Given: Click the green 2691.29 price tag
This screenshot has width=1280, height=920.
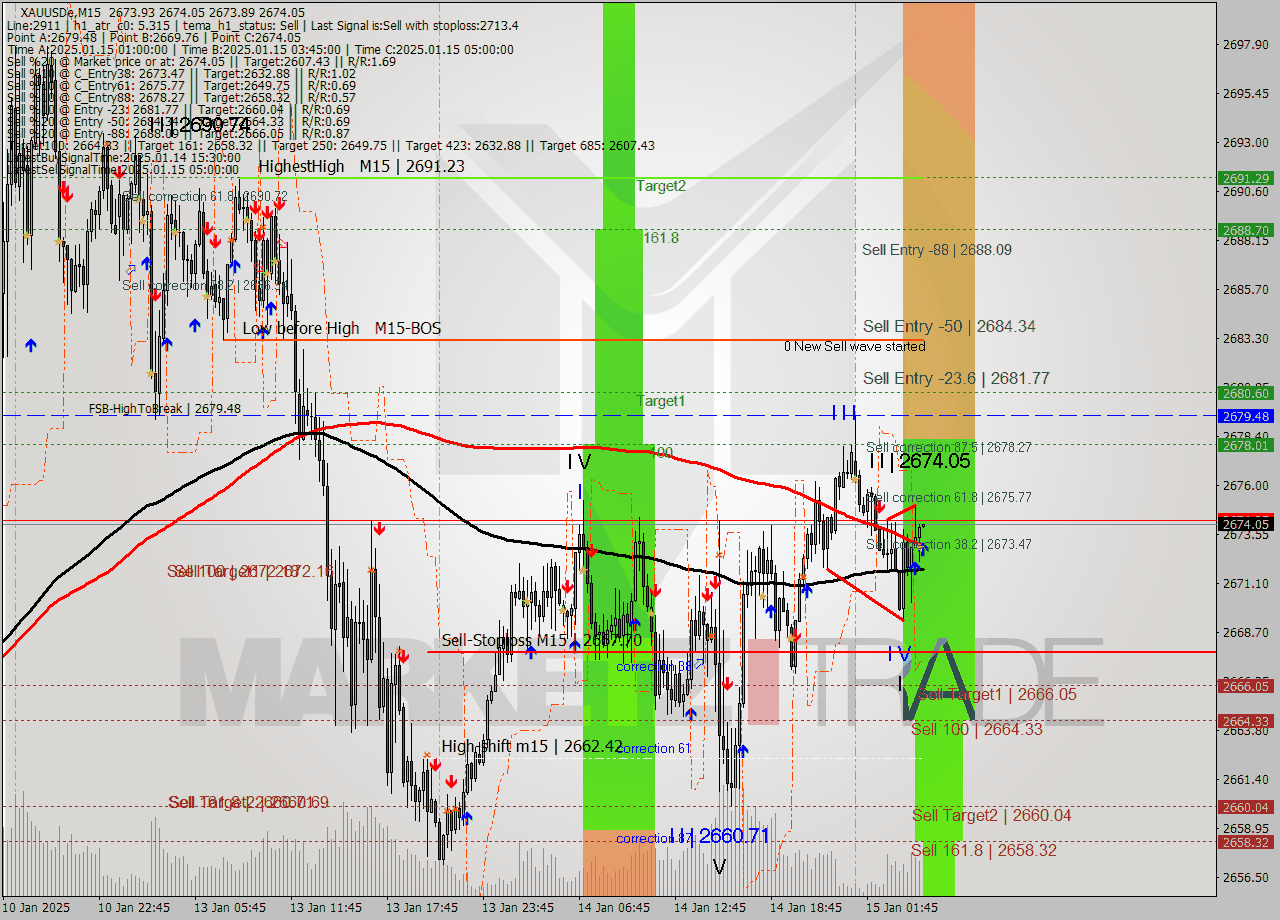Looking at the screenshot, I should click(1245, 178).
